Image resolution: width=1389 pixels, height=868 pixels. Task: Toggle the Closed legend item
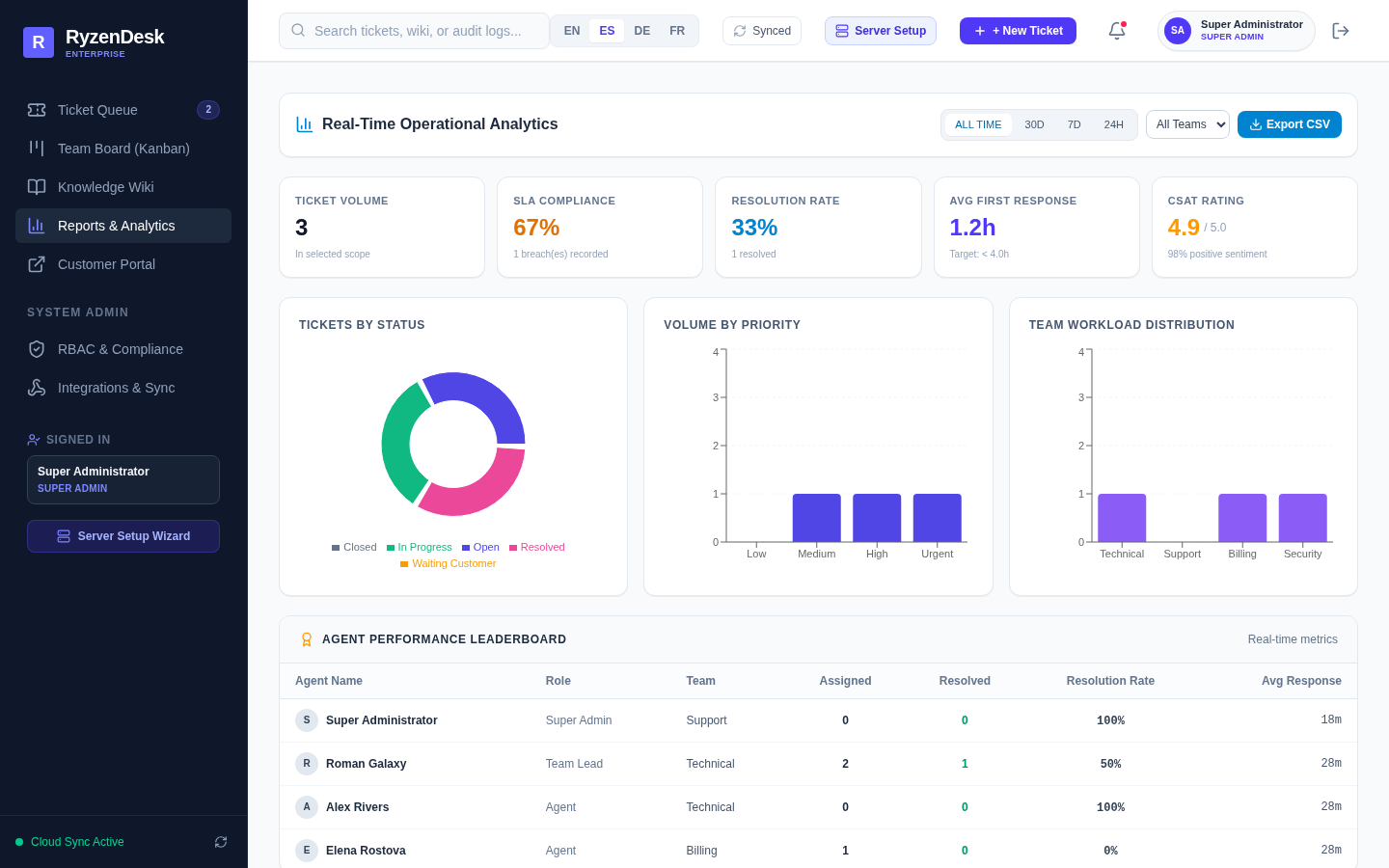[354, 547]
